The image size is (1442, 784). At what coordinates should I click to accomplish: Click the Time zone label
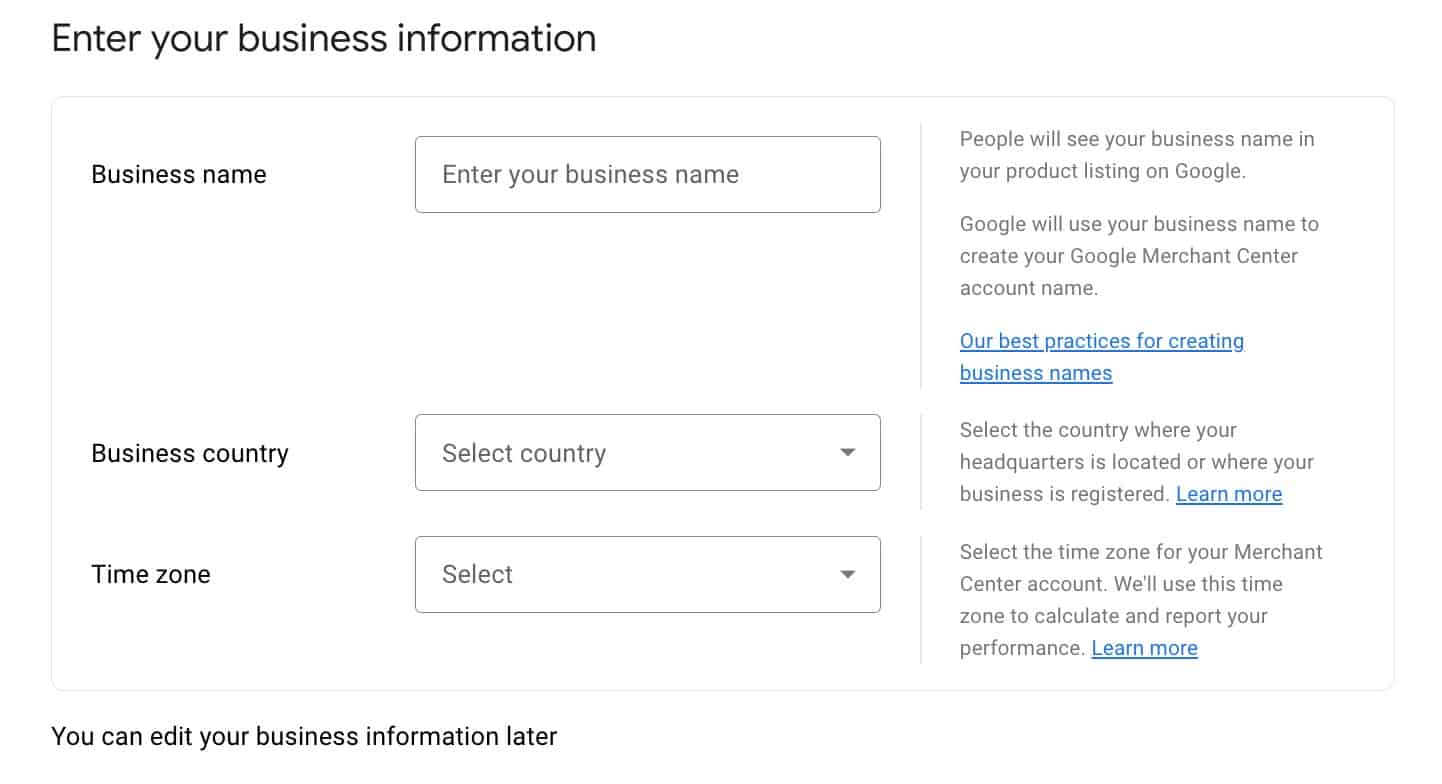pos(151,575)
